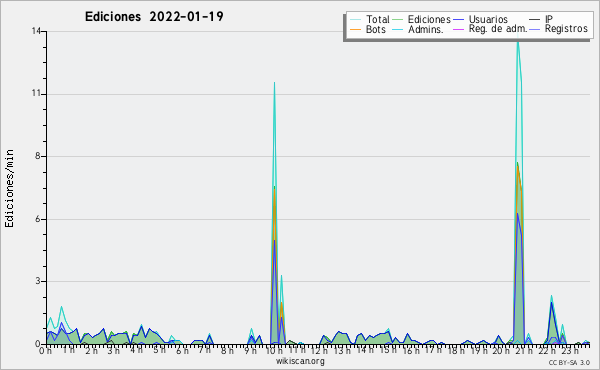Click the x-axis label '5 h'
Image resolution: width=600 pixels, height=370 pixels.
160,350
